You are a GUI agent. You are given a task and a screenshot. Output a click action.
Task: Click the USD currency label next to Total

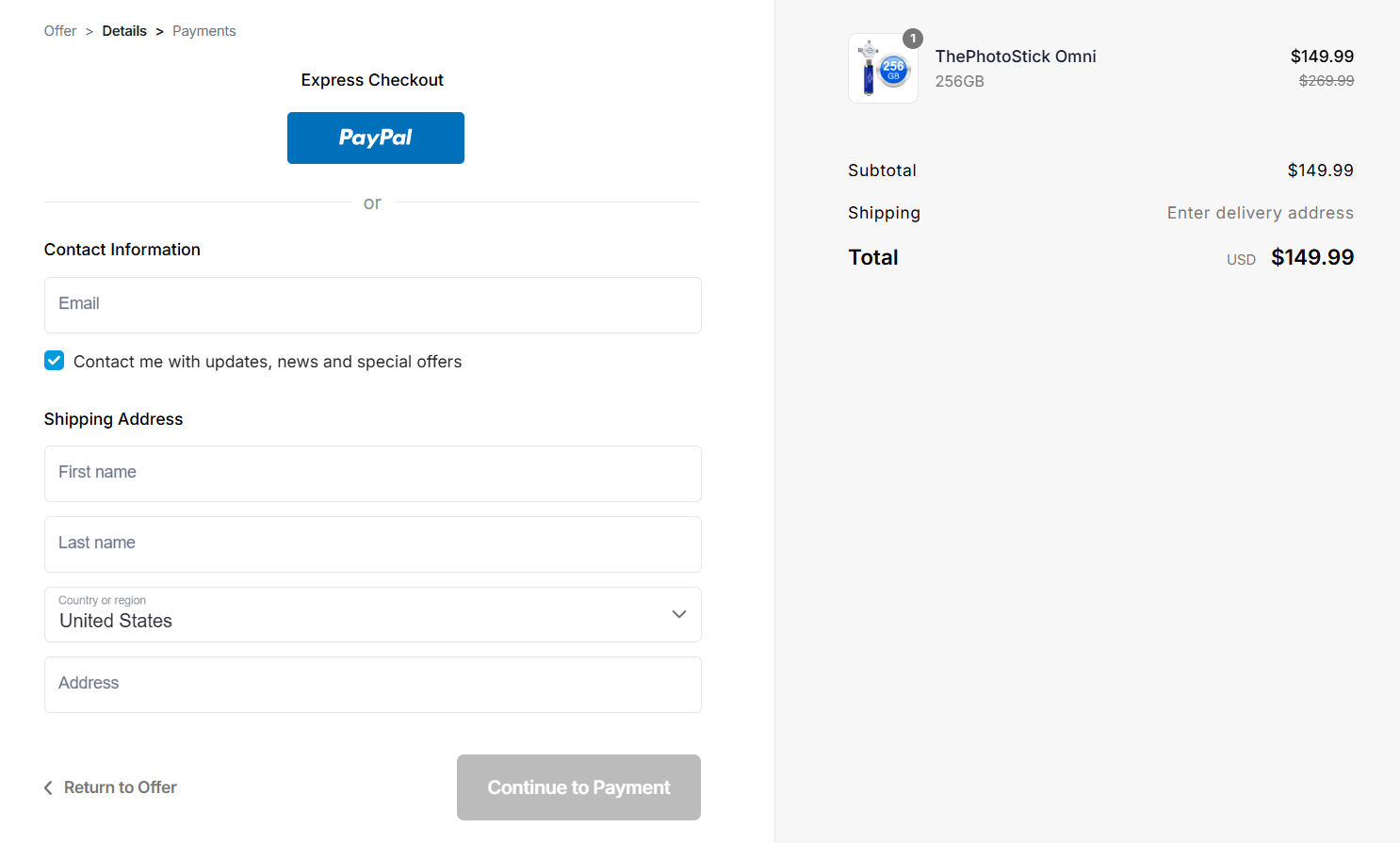[x=1241, y=259]
